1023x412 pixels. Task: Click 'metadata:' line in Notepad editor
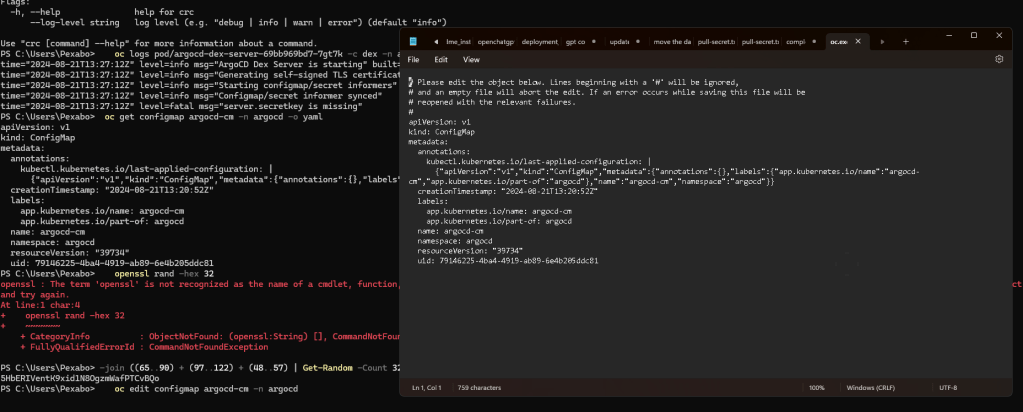(428, 142)
